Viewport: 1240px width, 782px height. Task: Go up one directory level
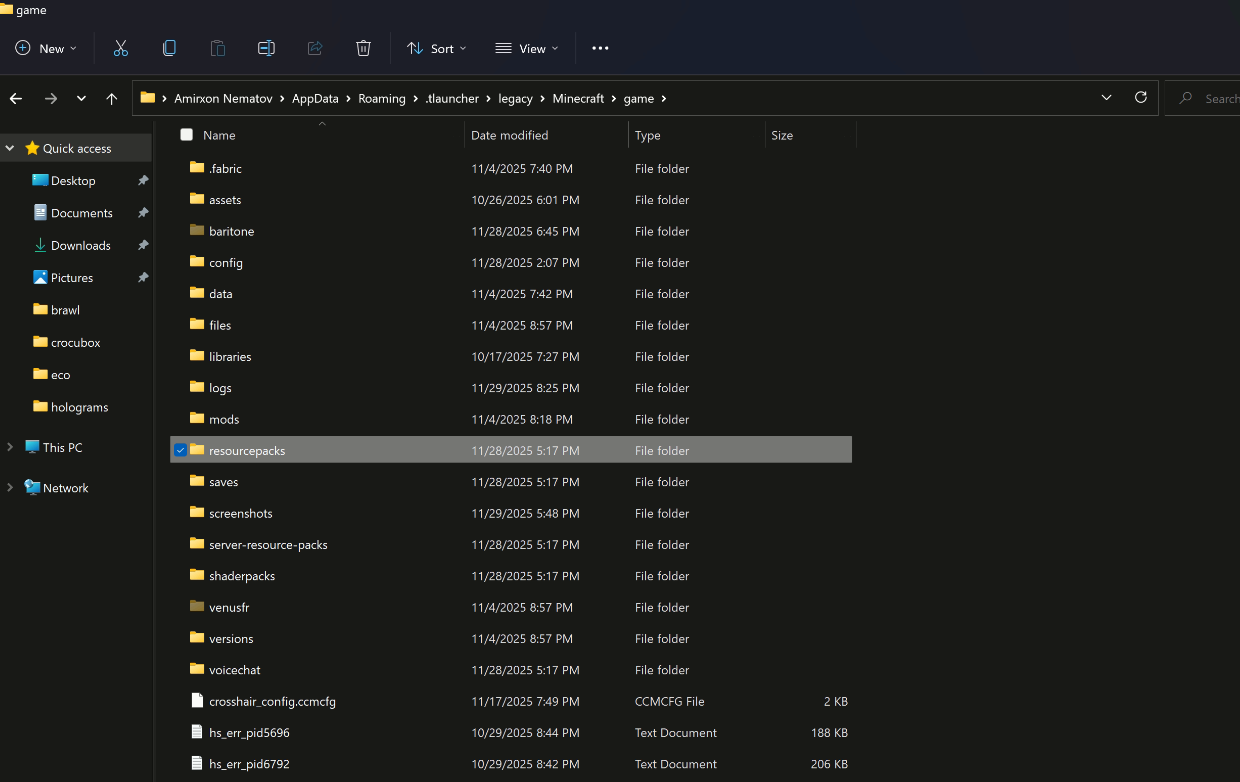pos(112,99)
